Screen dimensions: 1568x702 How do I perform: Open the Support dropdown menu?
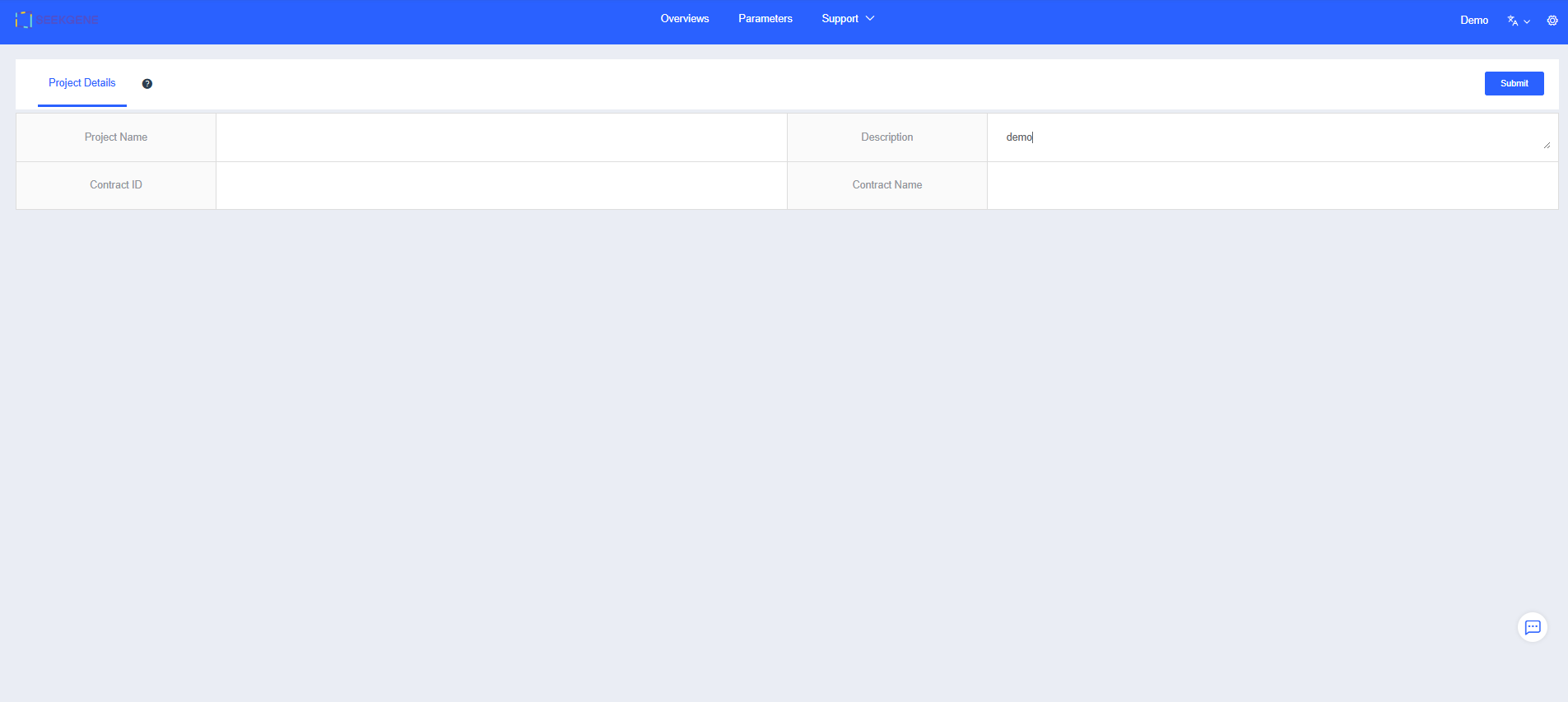coord(840,19)
